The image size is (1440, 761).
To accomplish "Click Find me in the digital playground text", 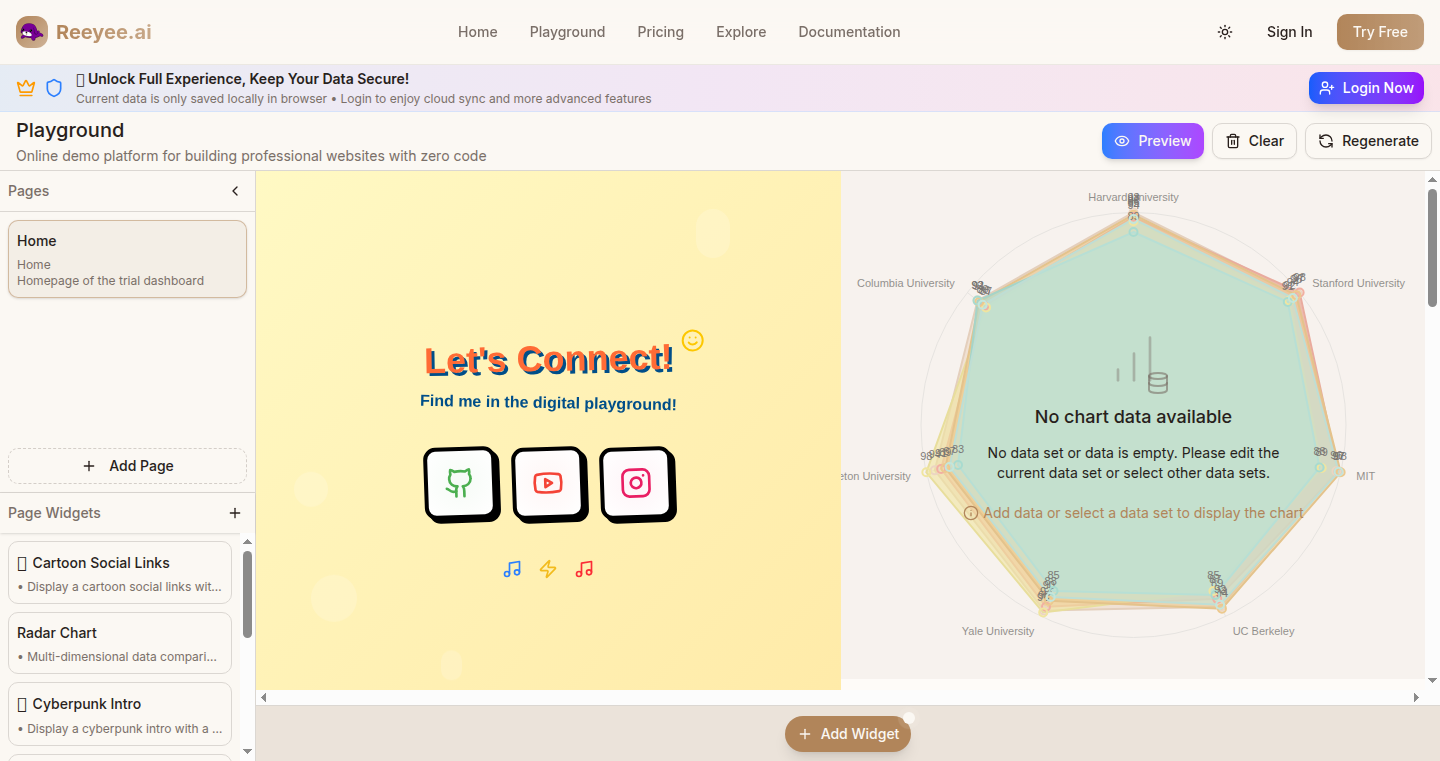I will coord(548,403).
